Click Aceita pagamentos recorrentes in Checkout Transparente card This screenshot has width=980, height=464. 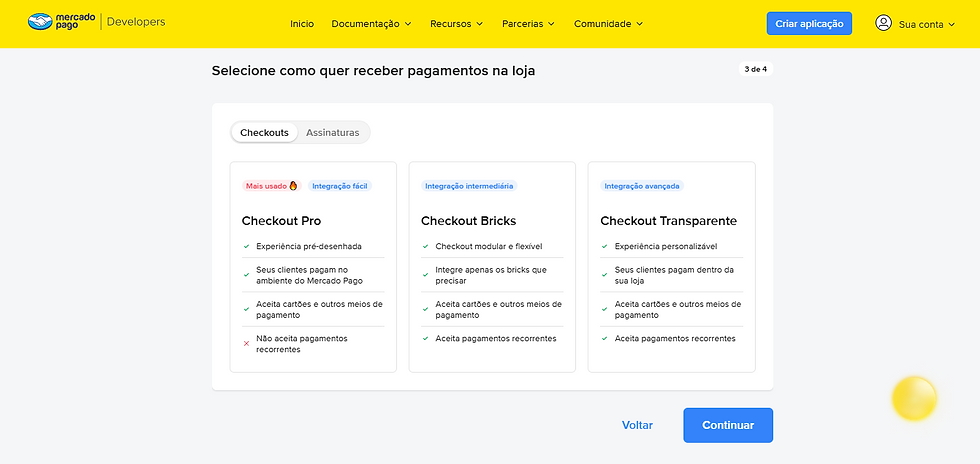pyautogui.click(x=675, y=338)
